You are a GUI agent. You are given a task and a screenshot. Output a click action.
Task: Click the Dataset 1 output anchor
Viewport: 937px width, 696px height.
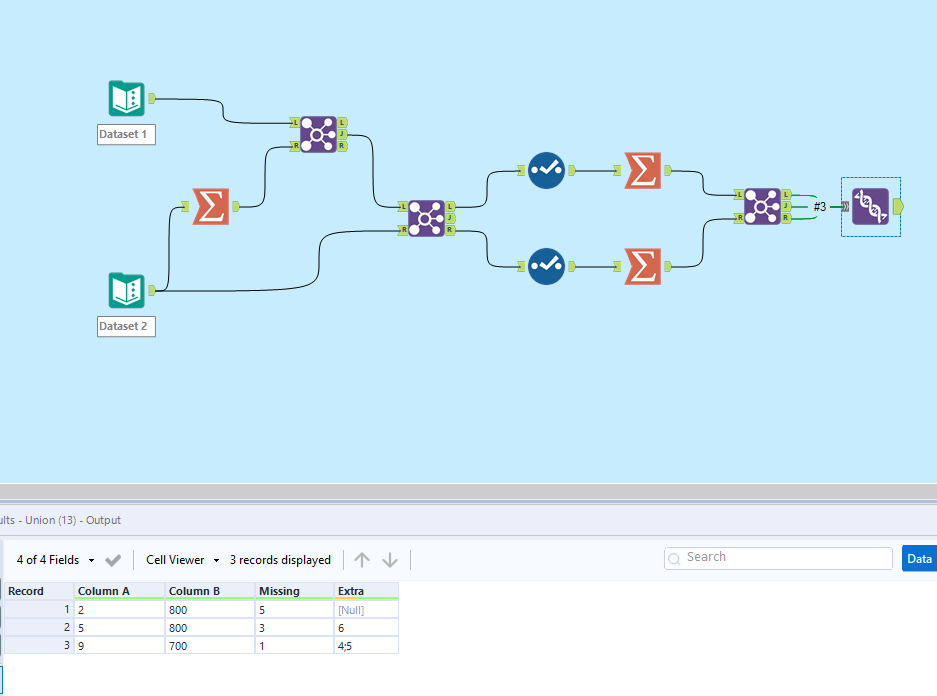pos(152,98)
